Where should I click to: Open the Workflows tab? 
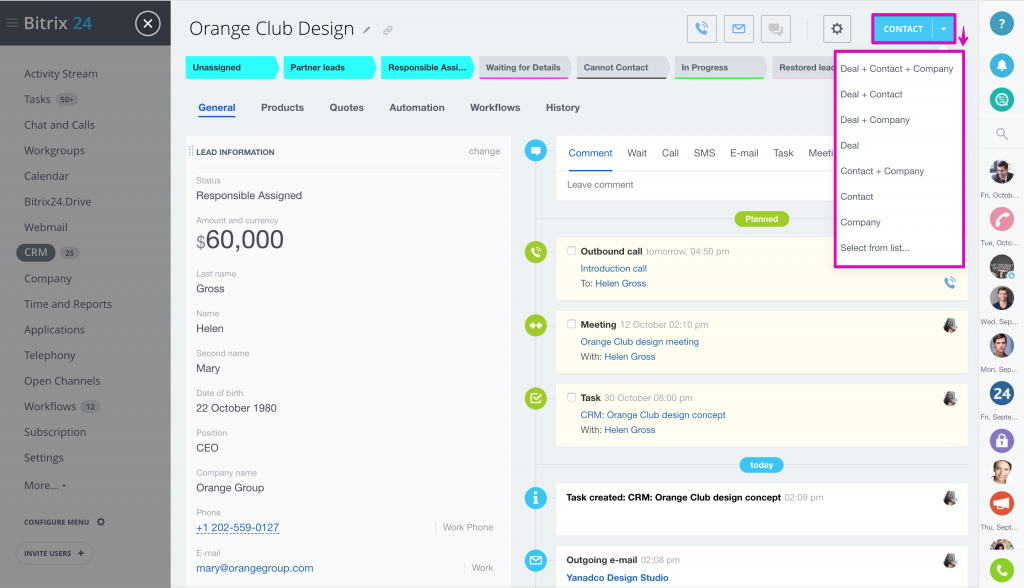tap(495, 108)
